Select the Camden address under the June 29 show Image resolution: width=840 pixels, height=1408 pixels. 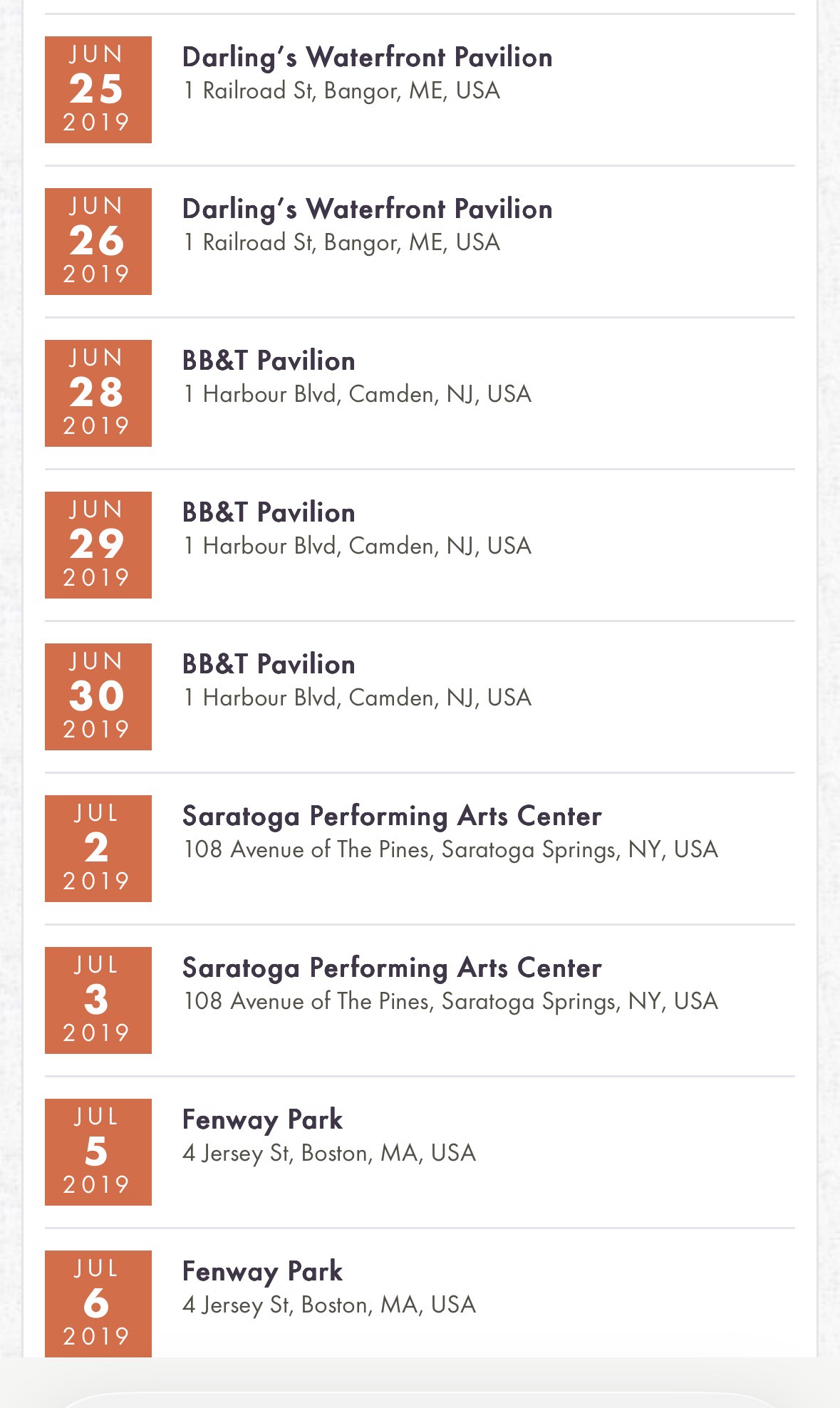tap(357, 547)
